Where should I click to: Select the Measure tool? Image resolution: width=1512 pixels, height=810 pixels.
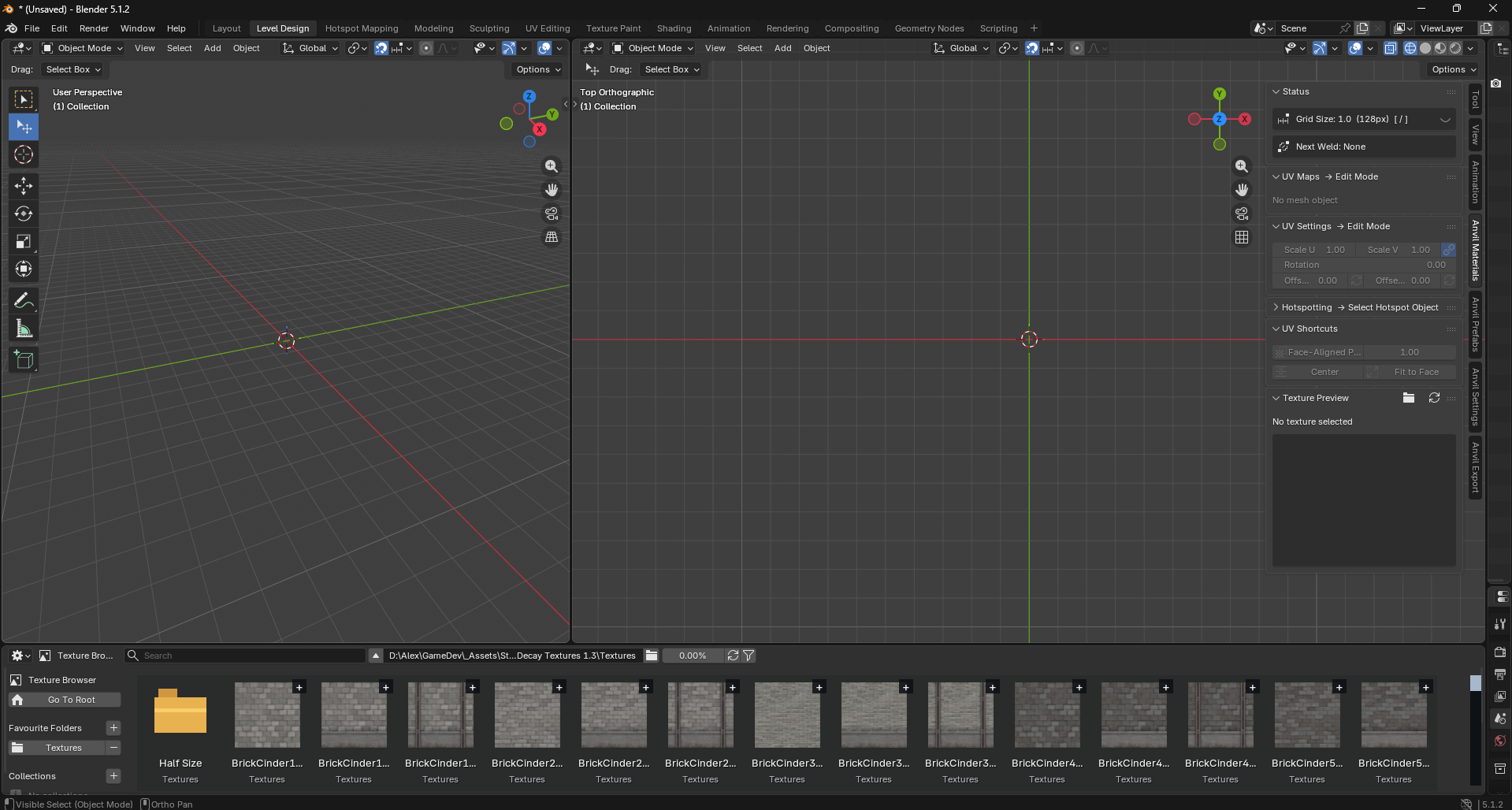pos(24,329)
